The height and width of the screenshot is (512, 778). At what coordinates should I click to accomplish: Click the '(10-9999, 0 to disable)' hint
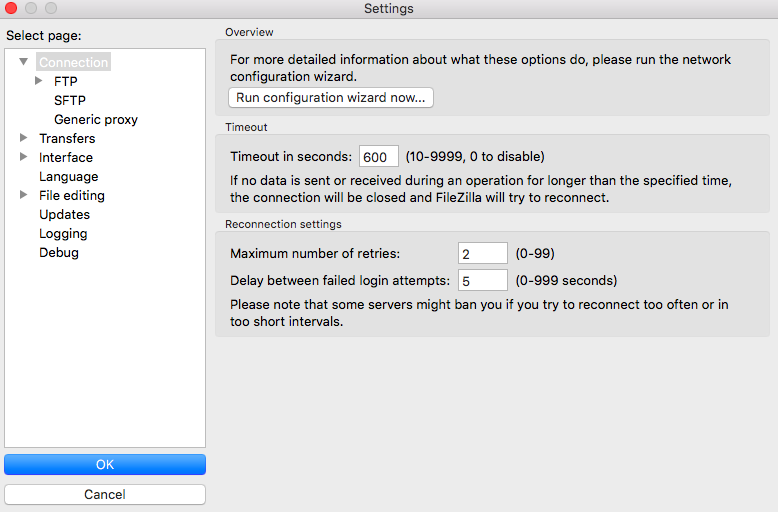click(475, 157)
